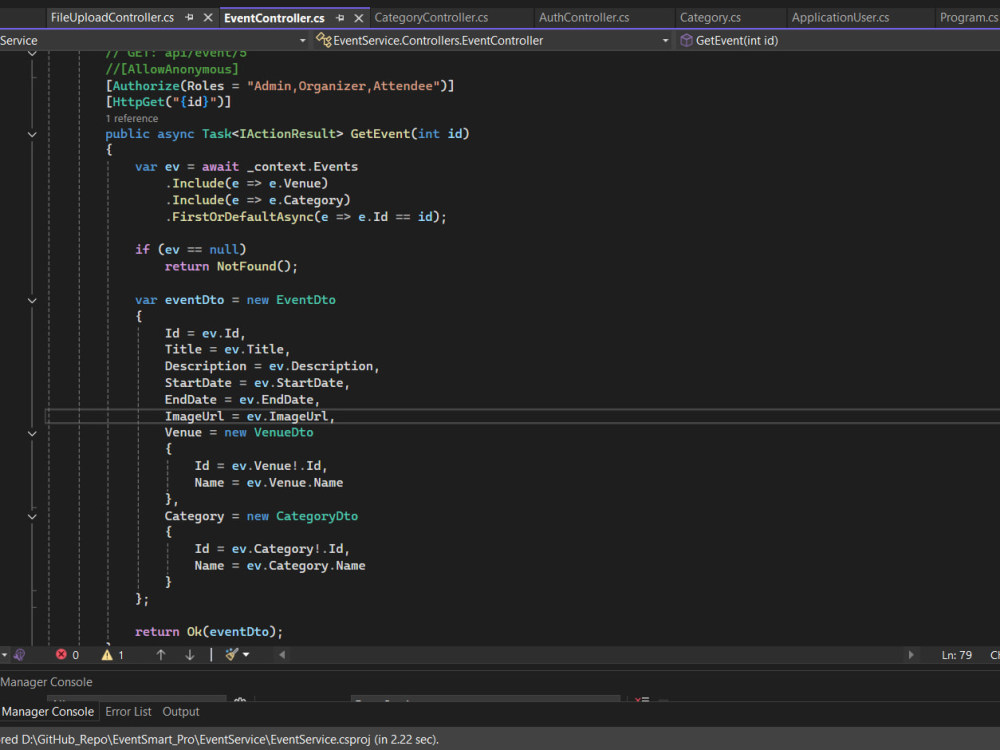Open the Output panel tab
Screen dimensions: 1000x750
[180, 712]
